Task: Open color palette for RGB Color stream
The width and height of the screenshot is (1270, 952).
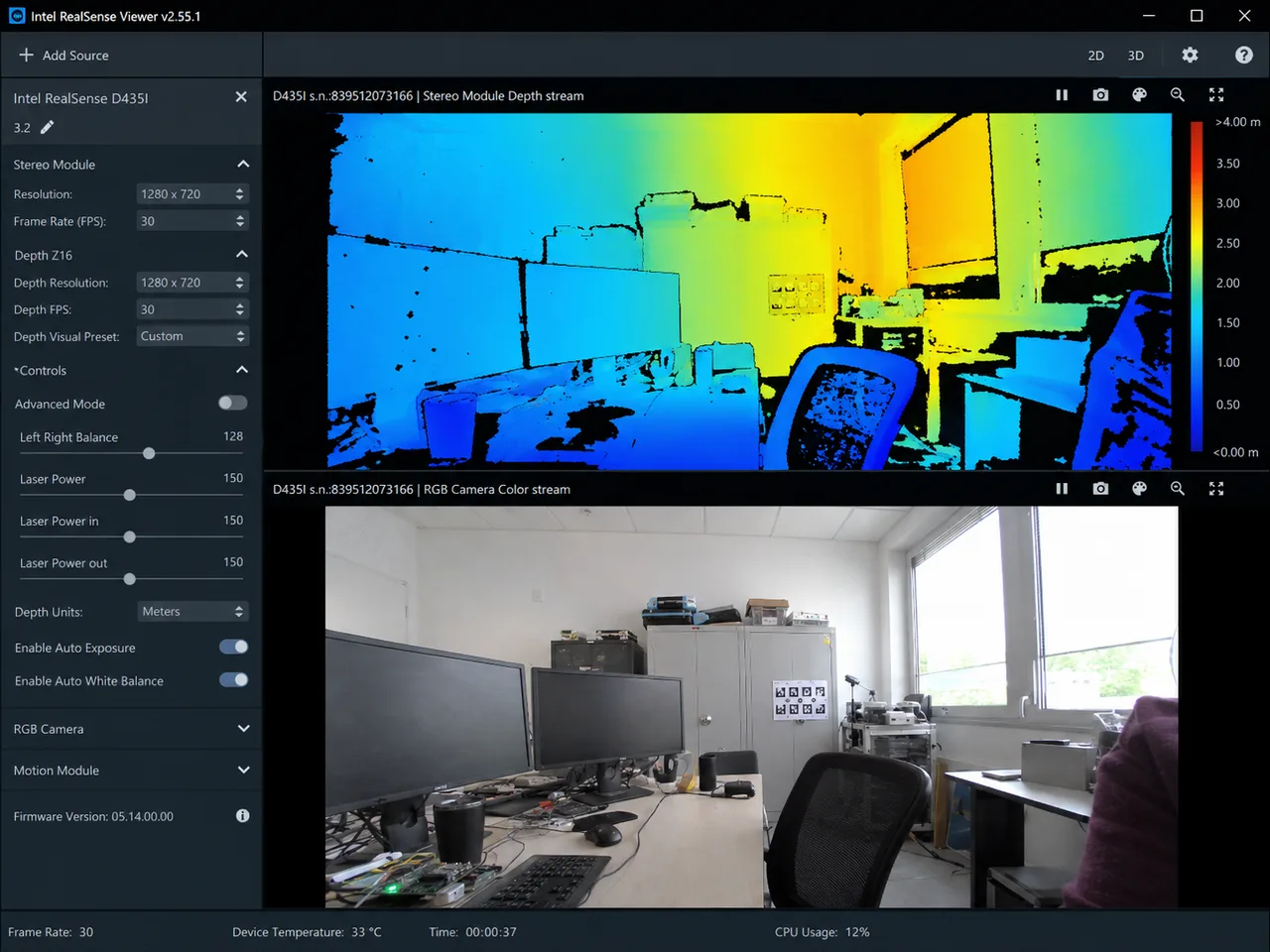Action: click(x=1139, y=489)
